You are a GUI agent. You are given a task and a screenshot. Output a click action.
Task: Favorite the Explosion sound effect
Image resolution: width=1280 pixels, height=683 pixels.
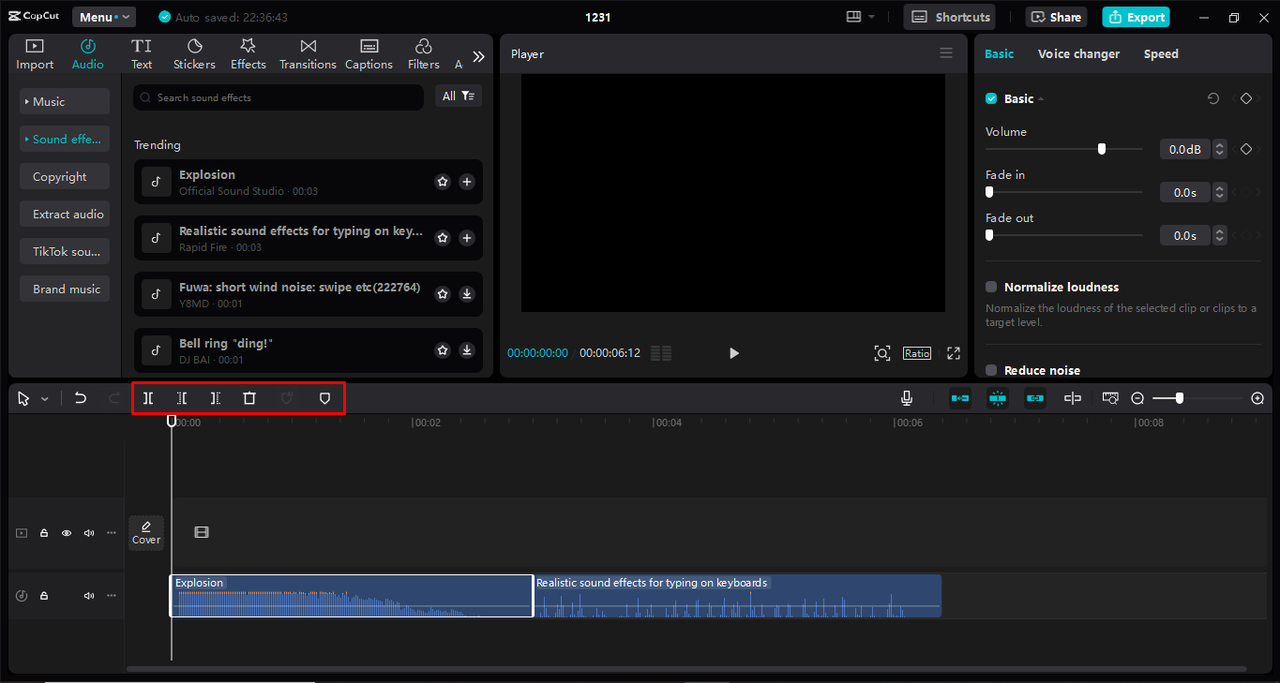pyautogui.click(x=442, y=182)
